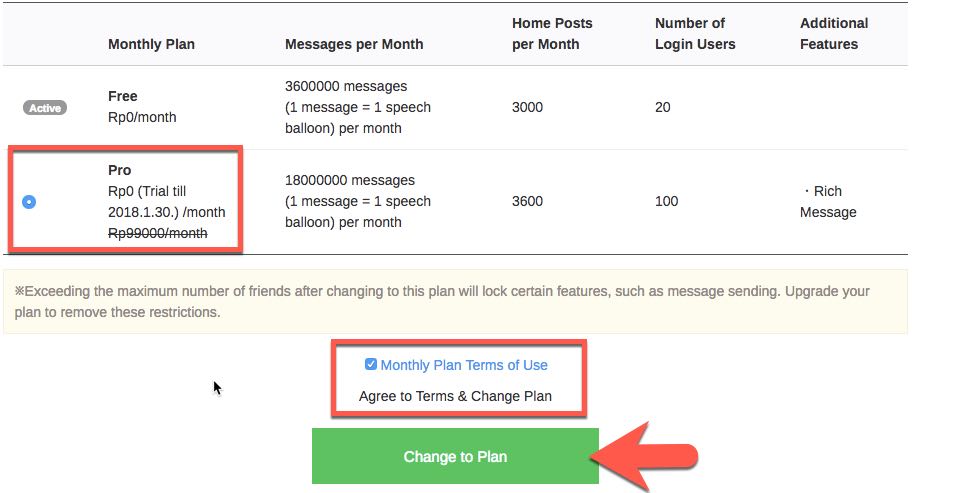
Task: Click the 3600 home posts value
Action: [x=527, y=201]
